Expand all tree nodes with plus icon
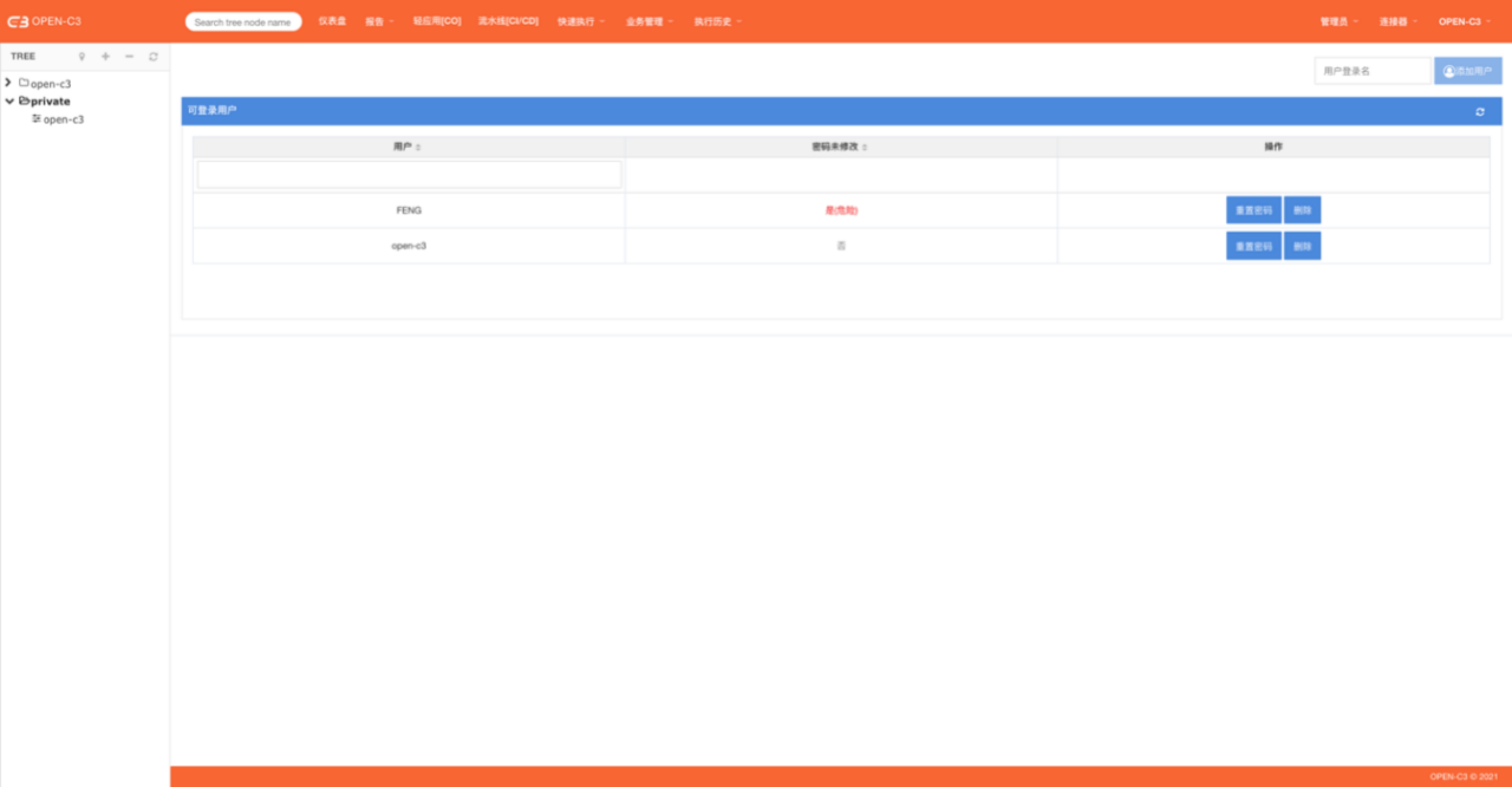Viewport: 1512px width, 787px height. click(x=106, y=57)
